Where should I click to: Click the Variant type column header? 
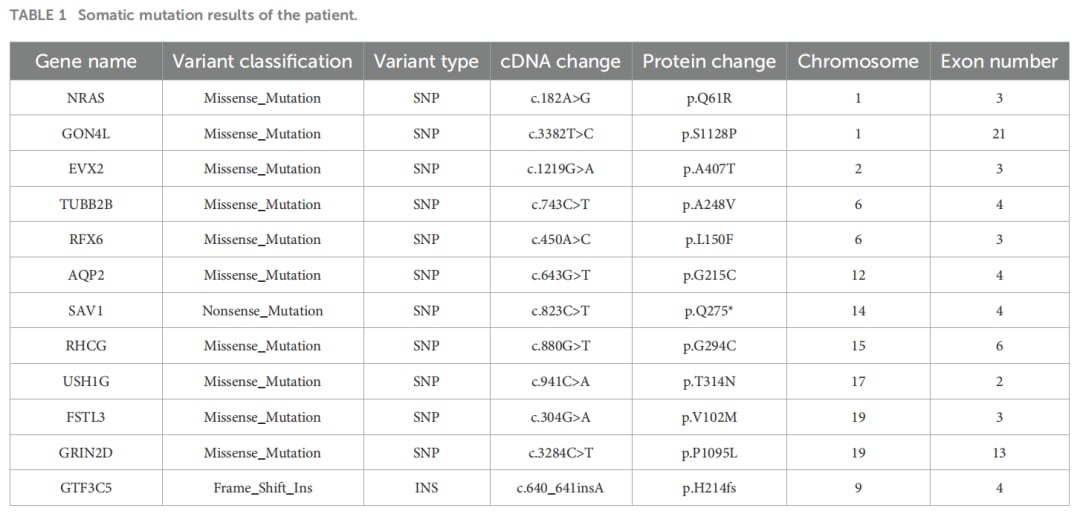tap(426, 61)
